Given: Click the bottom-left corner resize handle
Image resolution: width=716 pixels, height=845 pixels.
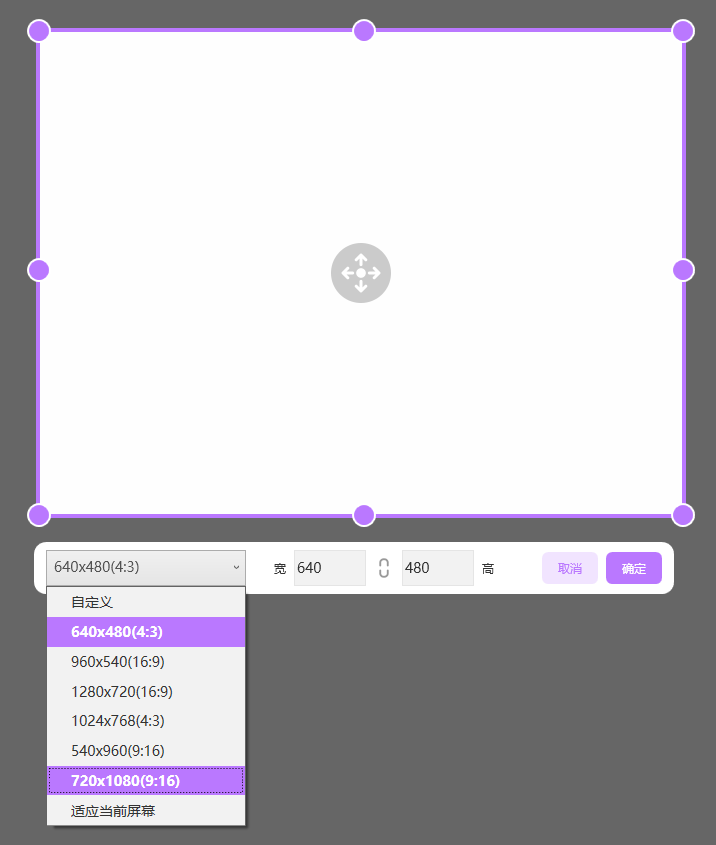Looking at the screenshot, I should pos(39,515).
